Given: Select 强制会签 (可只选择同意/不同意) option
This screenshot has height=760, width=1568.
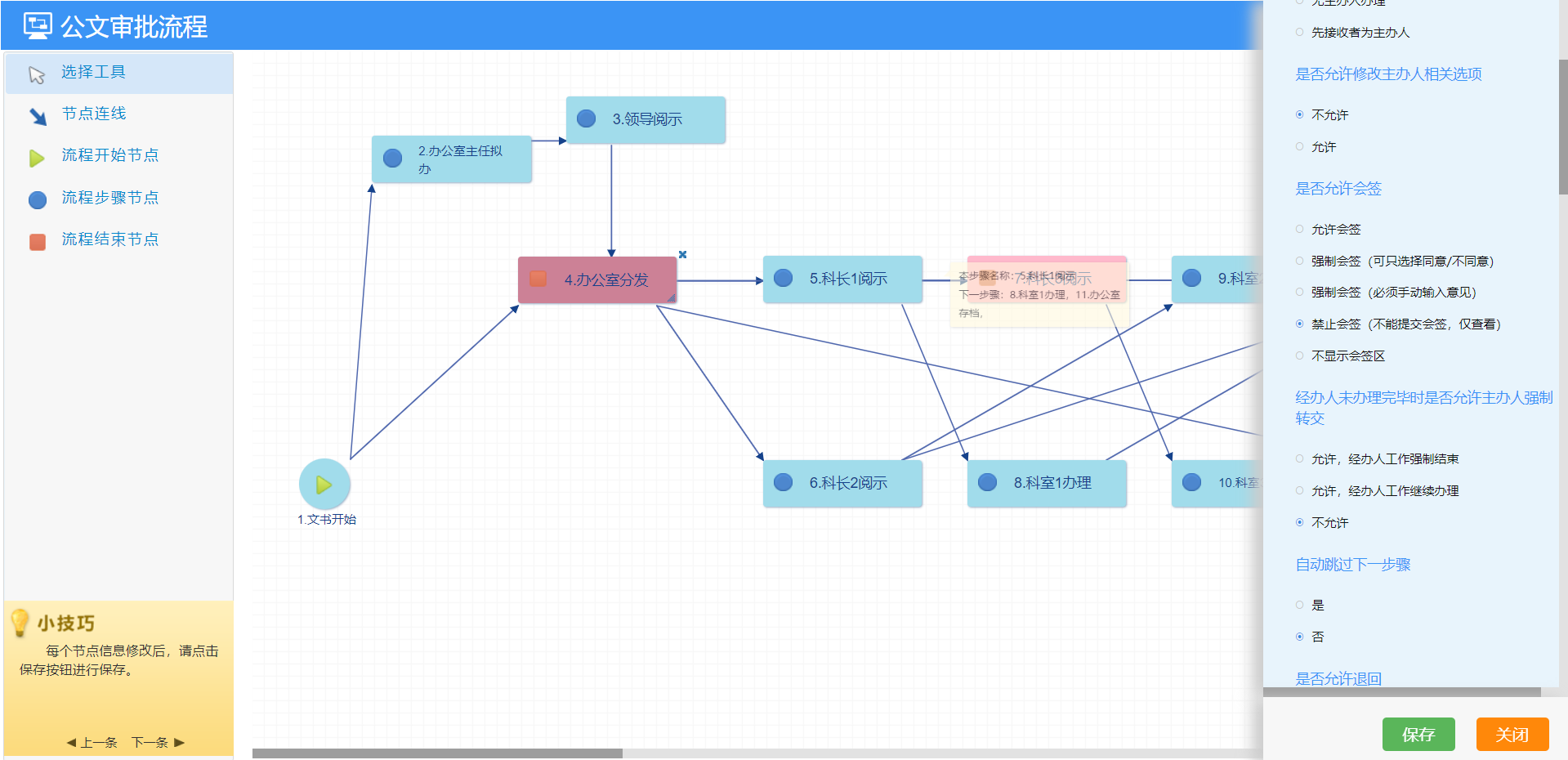Looking at the screenshot, I should [x=1299, y=261].
